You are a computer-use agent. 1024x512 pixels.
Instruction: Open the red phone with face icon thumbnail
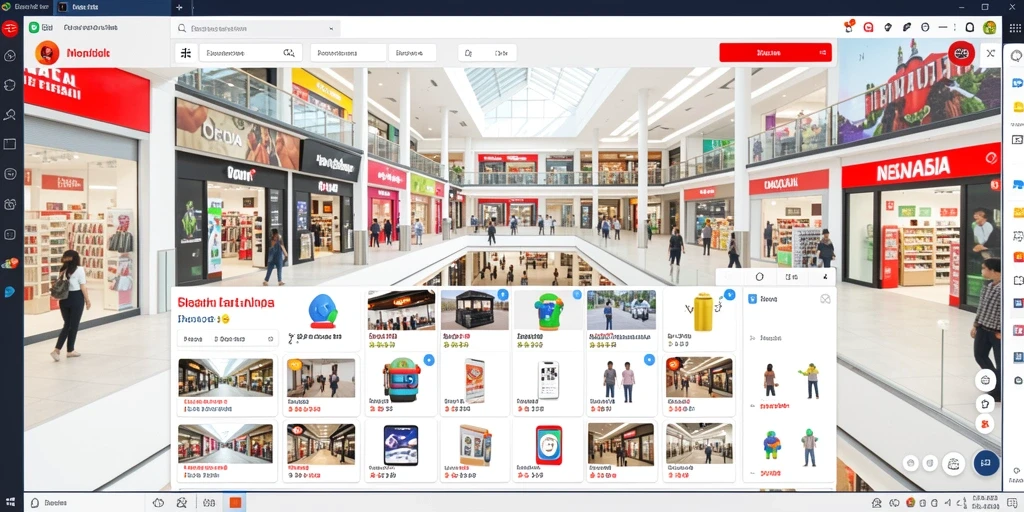point(549,445)
